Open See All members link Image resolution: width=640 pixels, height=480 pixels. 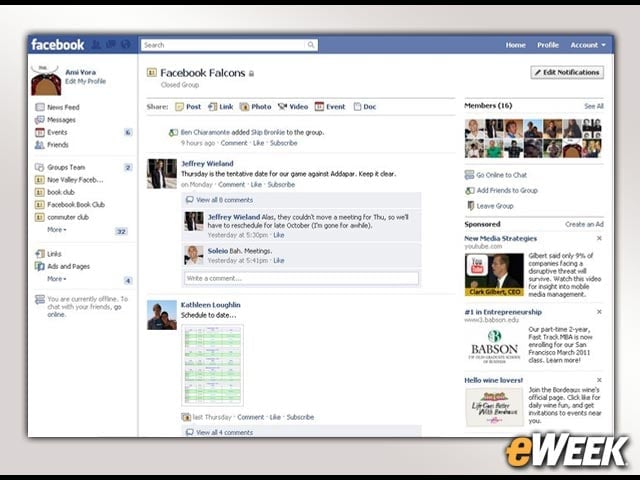coord(593,106)
